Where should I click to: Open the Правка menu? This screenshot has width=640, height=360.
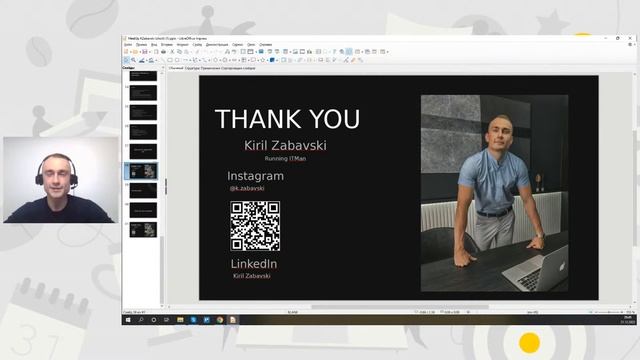(141, 44)
